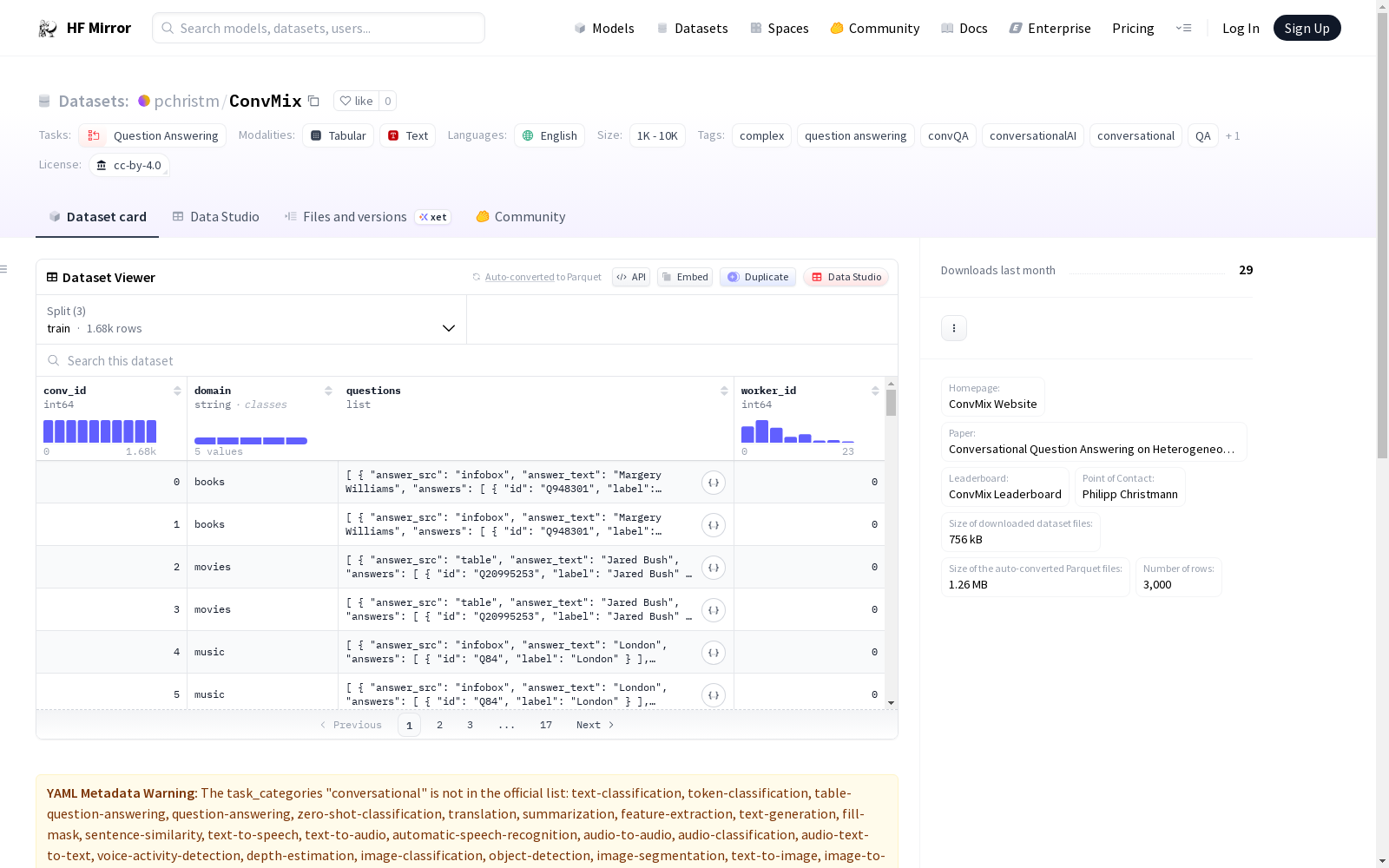Click the domain class distribution bars
This screenshot has height=868, width=1389.
pos(251,441)
